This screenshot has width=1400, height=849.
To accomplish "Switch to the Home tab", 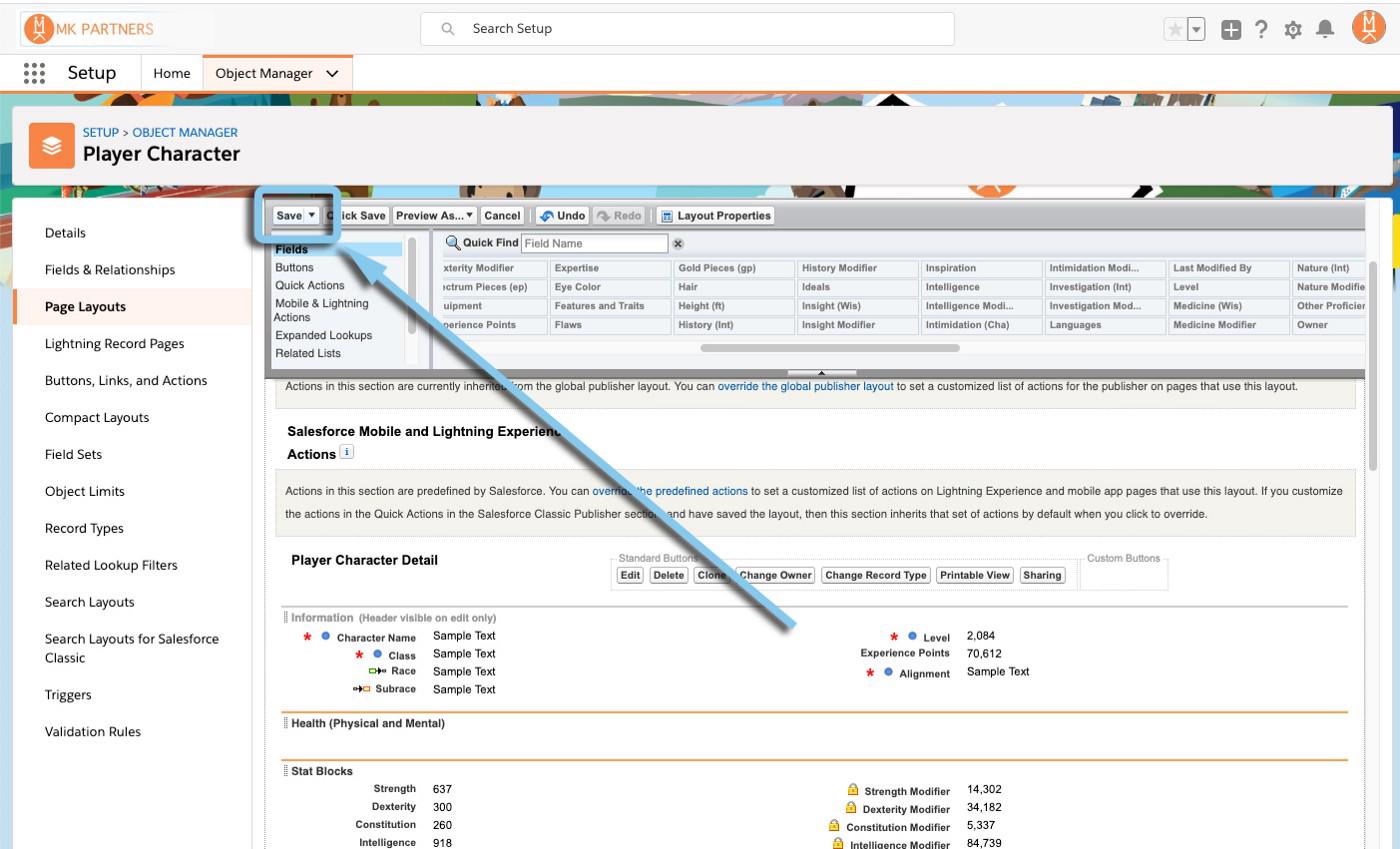I will 171,72.
